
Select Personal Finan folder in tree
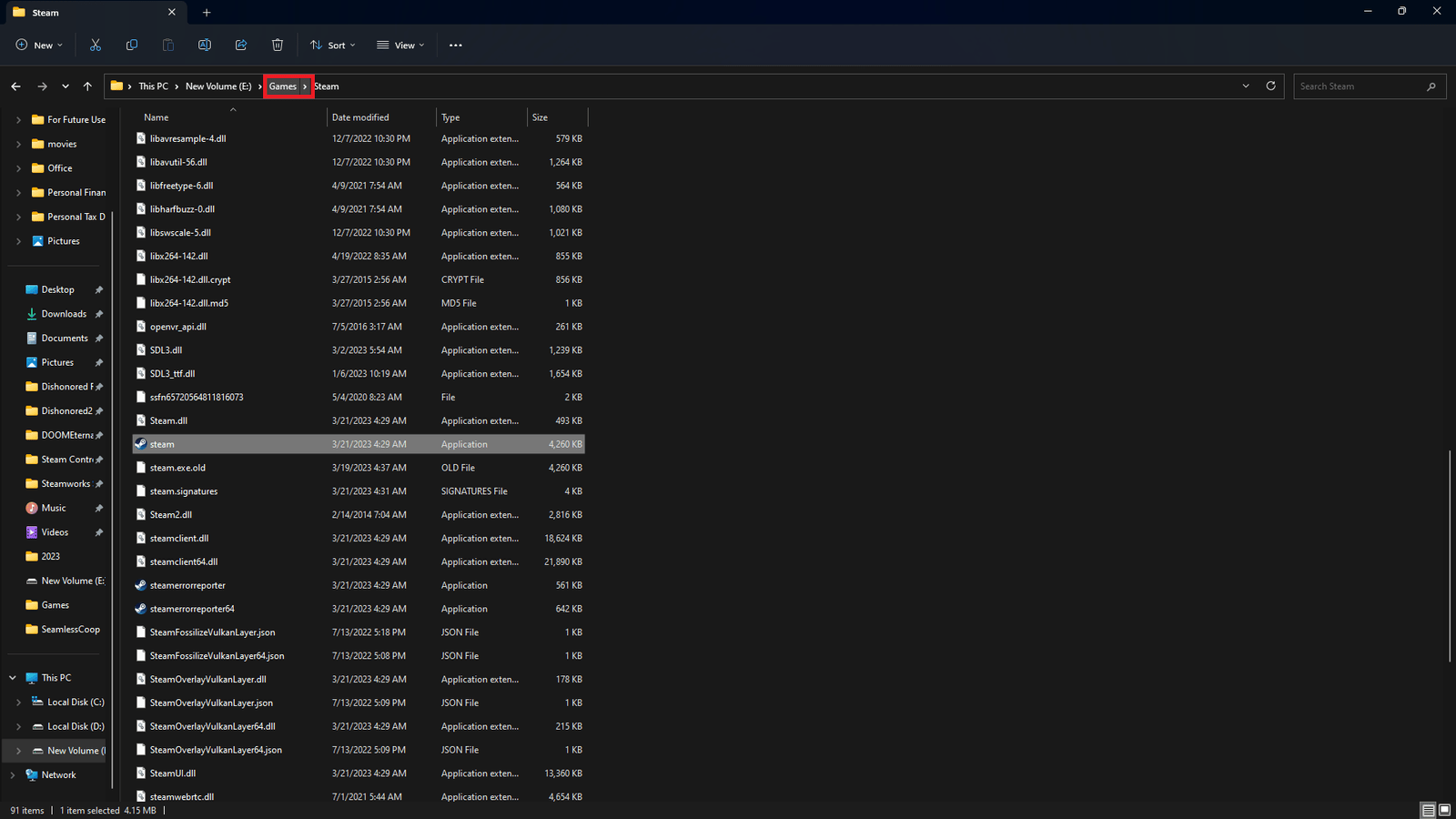coord(68,193)
